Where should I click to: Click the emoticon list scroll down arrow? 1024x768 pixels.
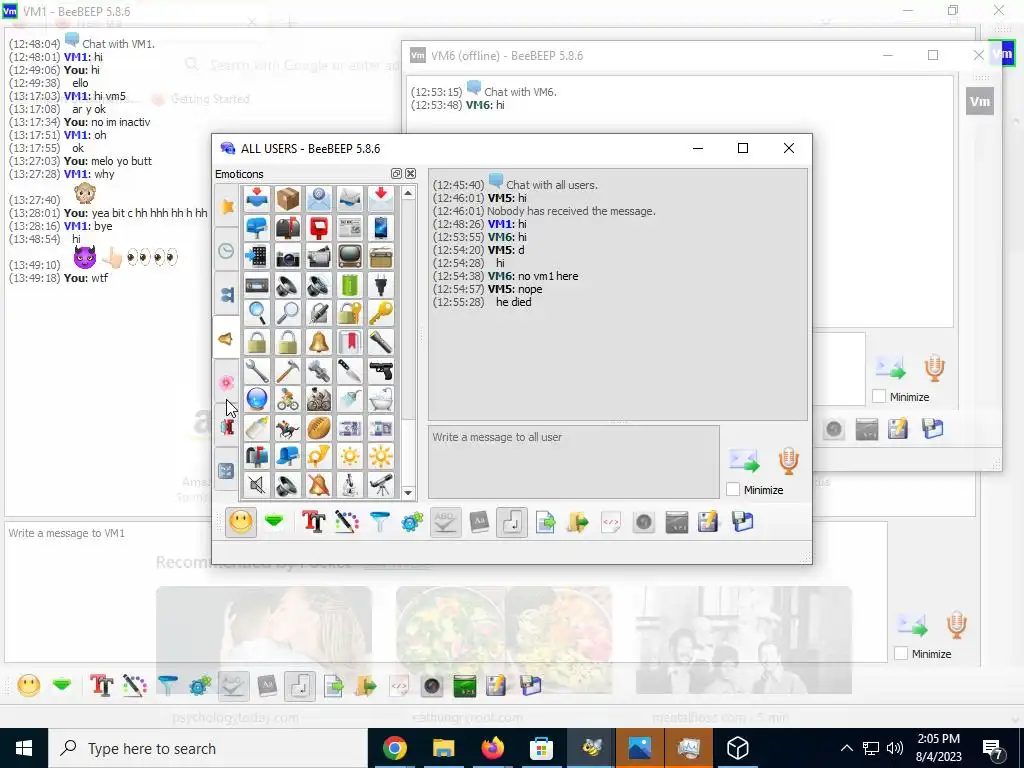pyautogui.click(x=408, y=493)
